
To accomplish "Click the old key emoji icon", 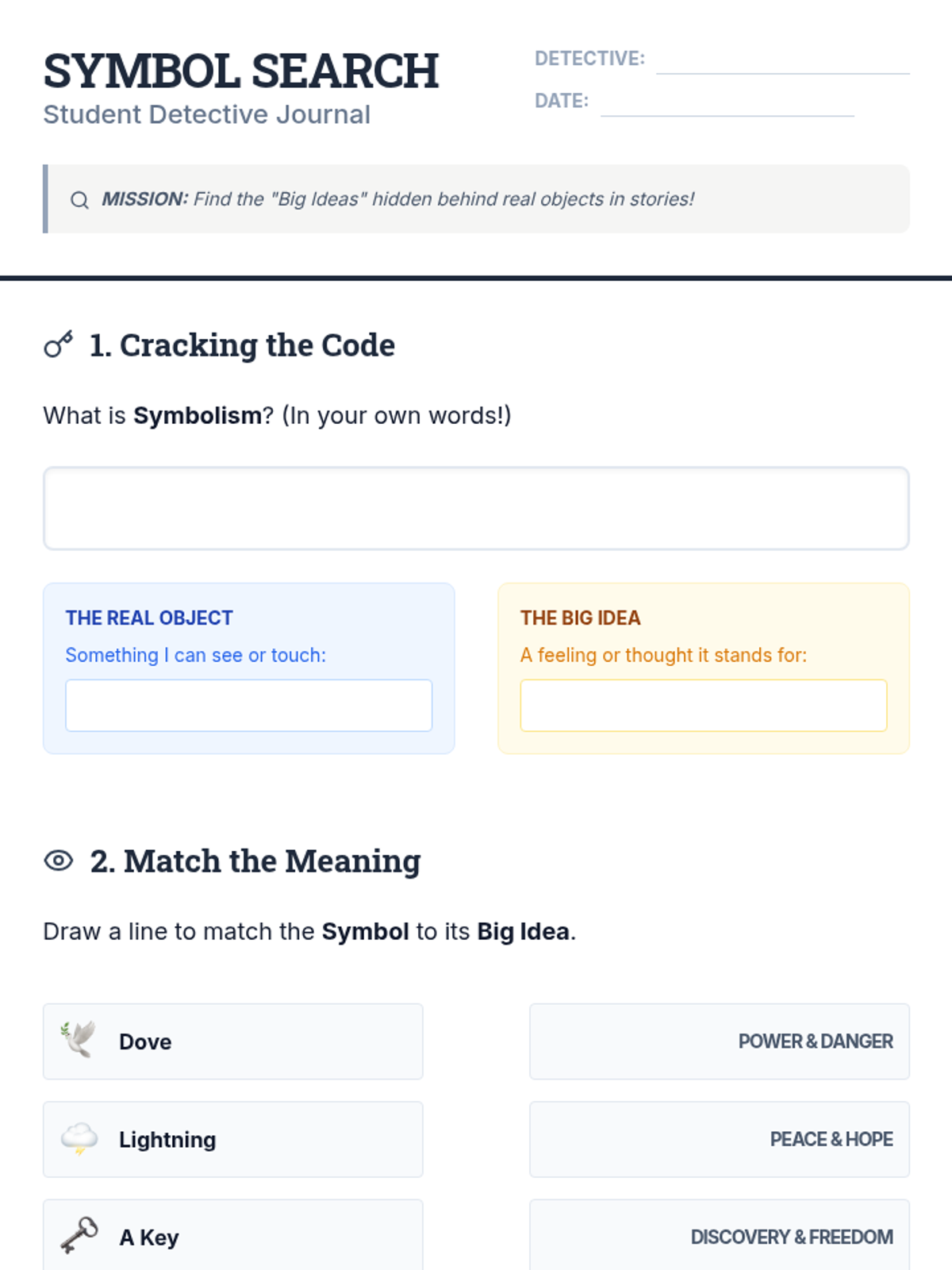I will [x=79, y=1237].
